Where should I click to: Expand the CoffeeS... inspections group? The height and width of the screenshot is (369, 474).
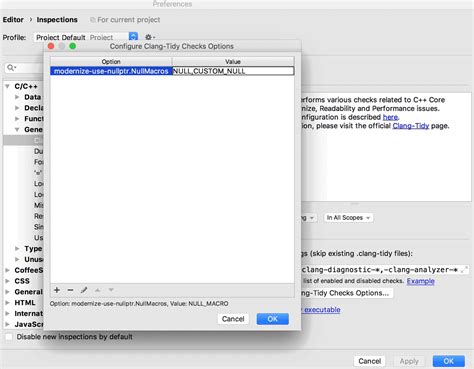coord(7,270)
